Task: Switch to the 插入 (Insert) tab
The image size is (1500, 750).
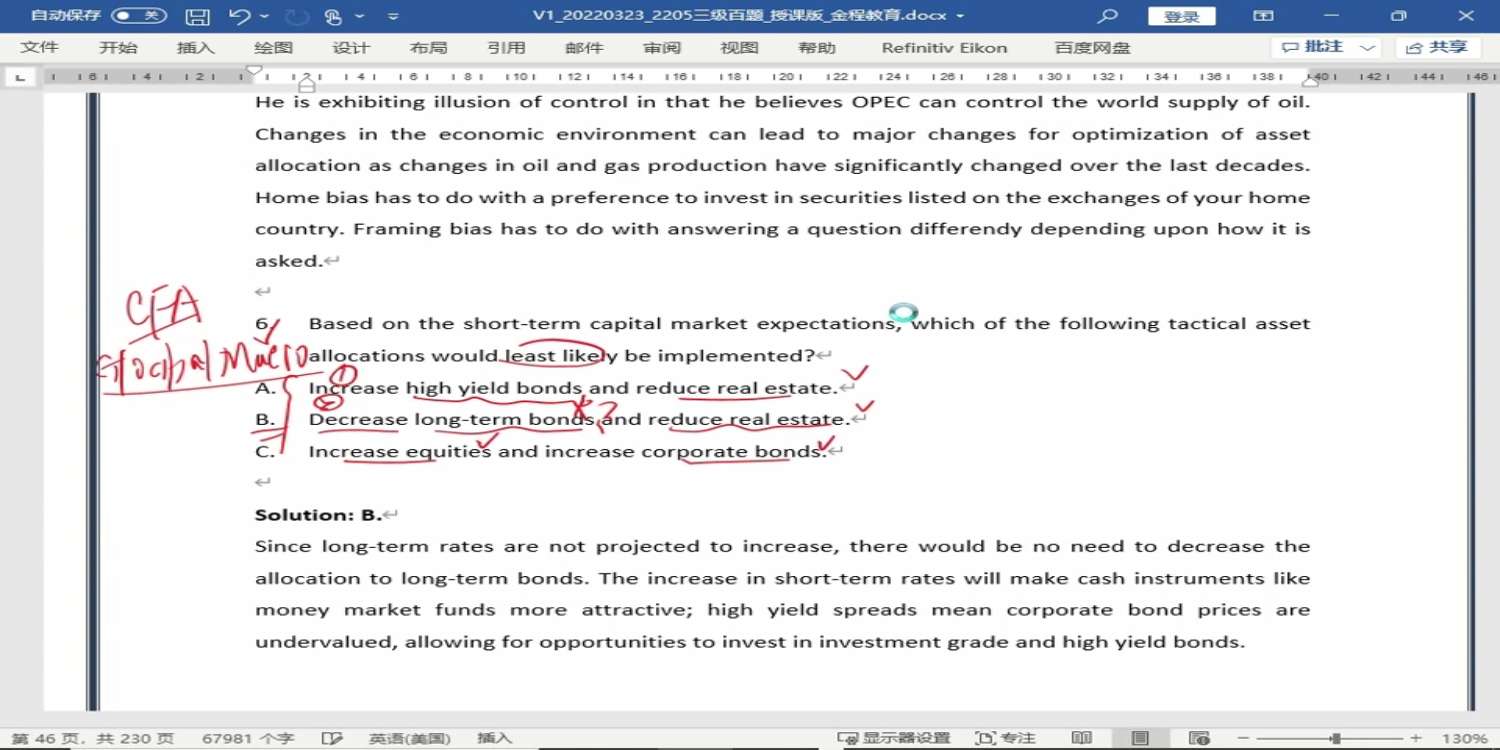Action: click(196, 48)
